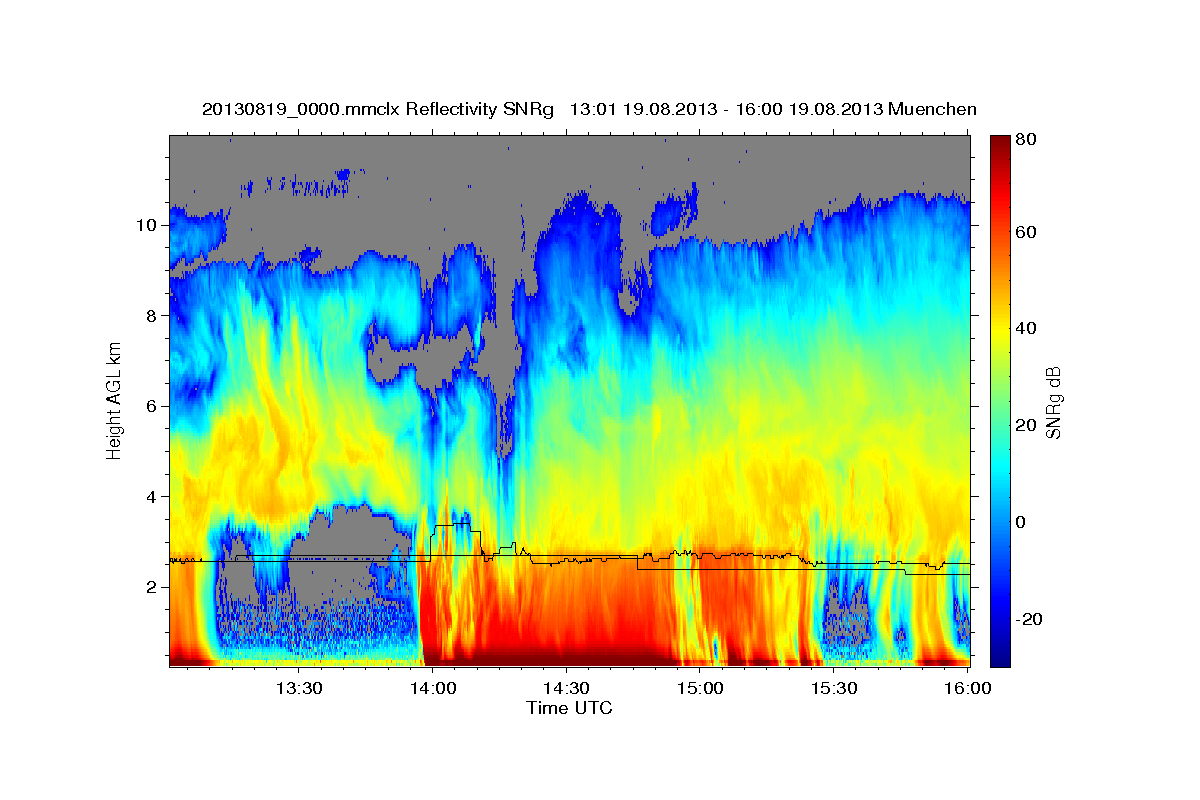This screenshot has width=1200, height=800.
Task: Click the 'SNRg dB' colorbar label
Action: tap(1053, 401)
